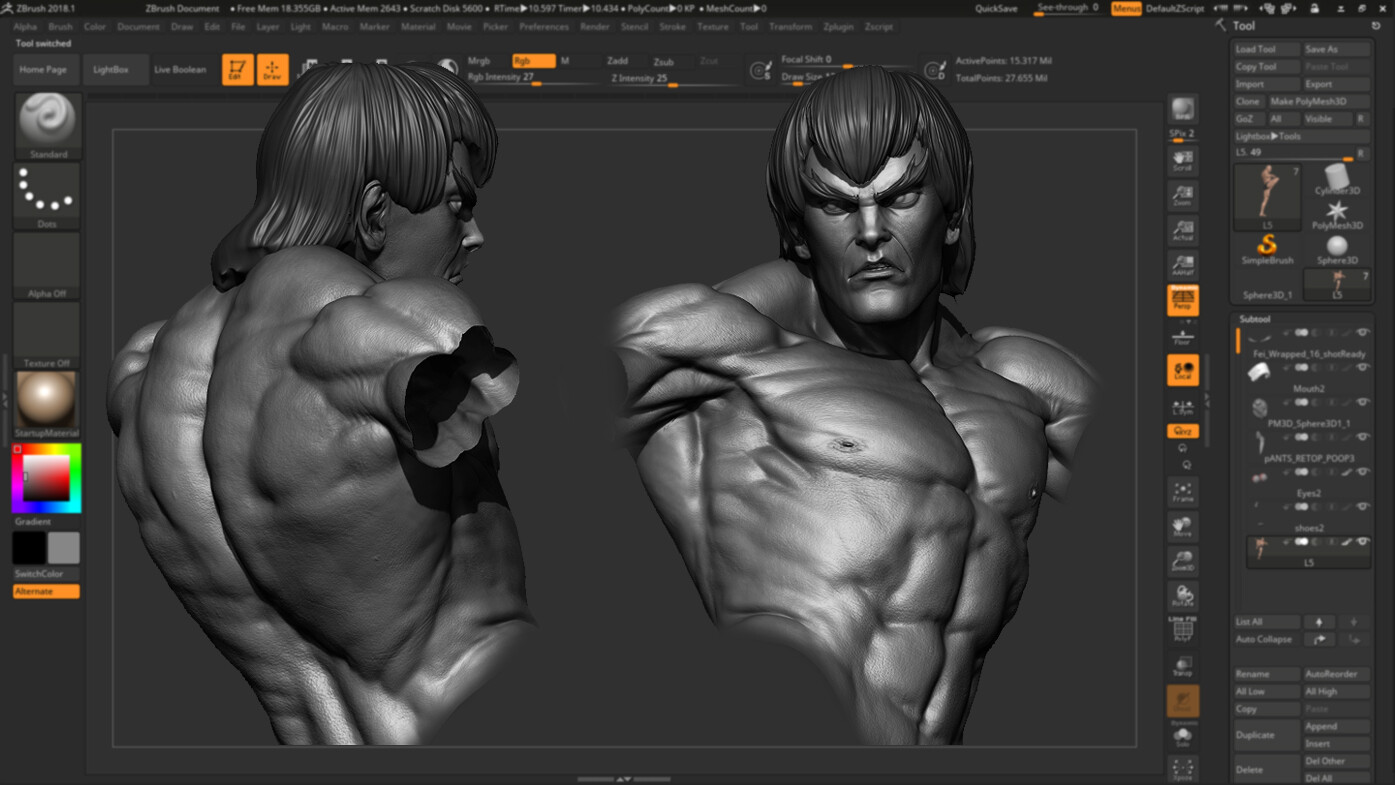Click the curved arrow beside Auto Collapse
Screen dimensions: 1395x785
tap(1319, 639)
